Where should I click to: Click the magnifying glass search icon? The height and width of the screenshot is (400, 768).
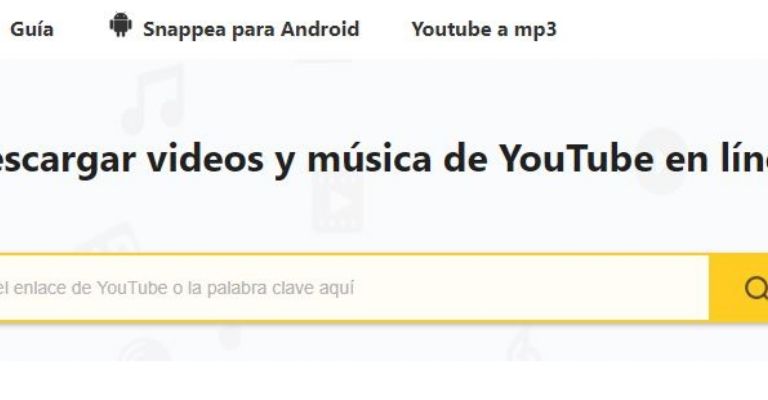tap(757, 288)
